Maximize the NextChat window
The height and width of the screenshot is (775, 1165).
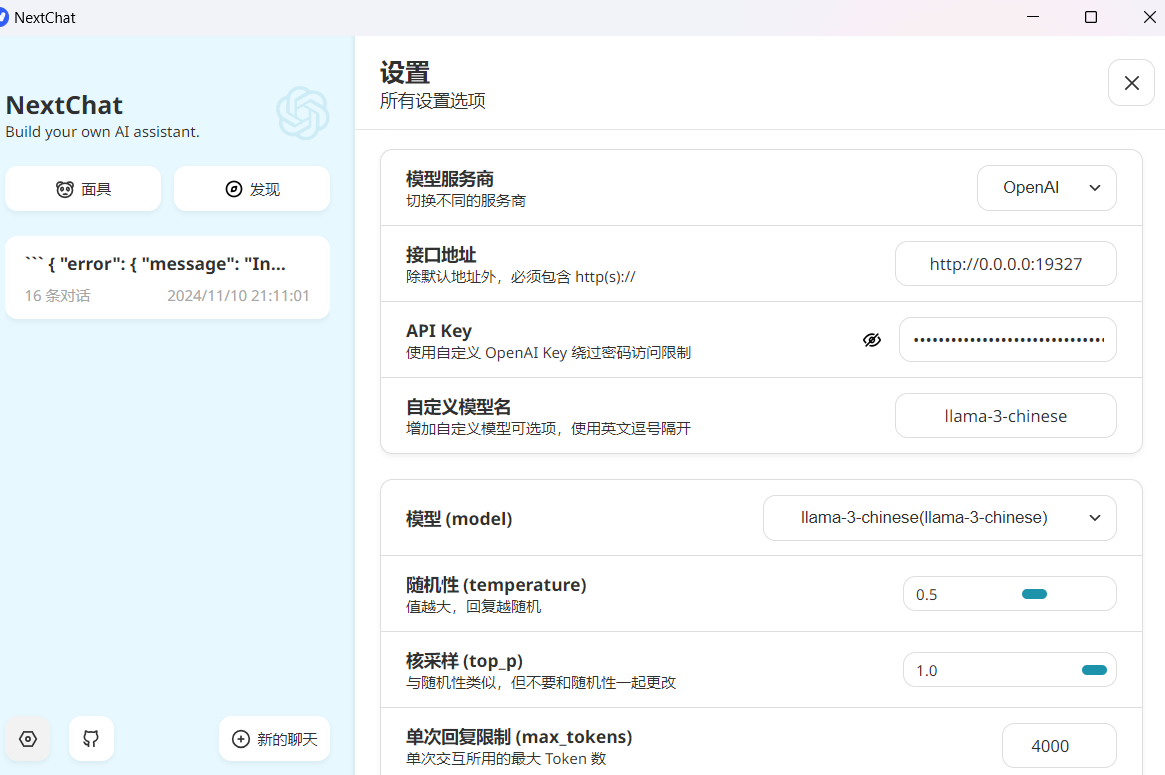[x=1091, y=17]
